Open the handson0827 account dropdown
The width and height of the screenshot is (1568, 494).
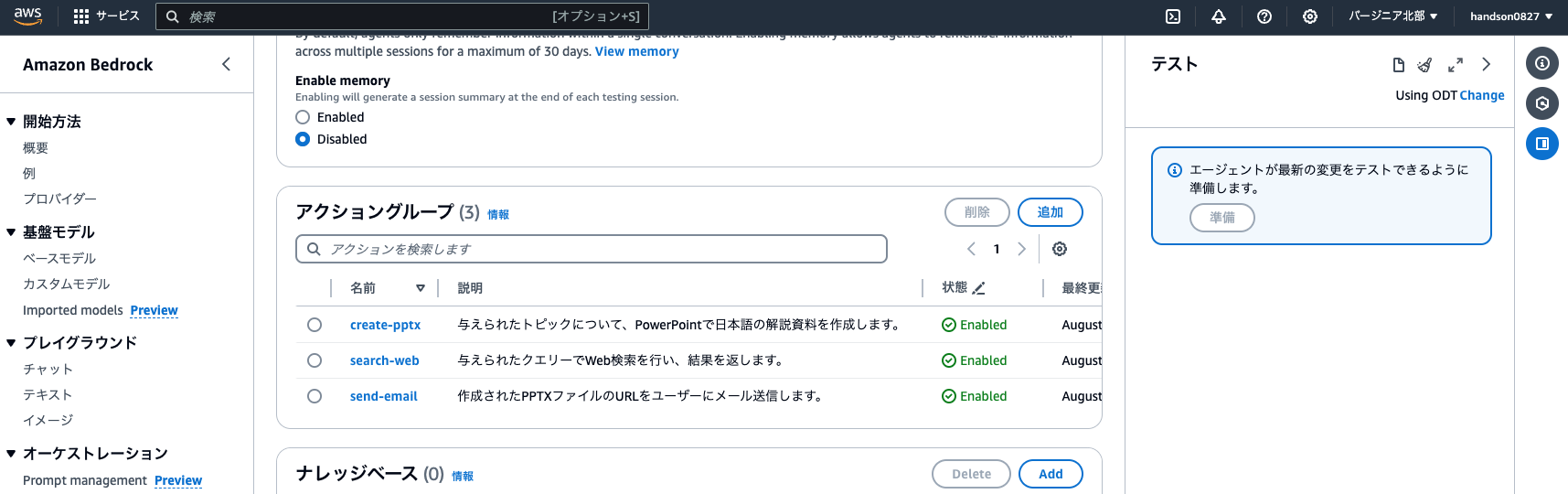[1511, 16]
